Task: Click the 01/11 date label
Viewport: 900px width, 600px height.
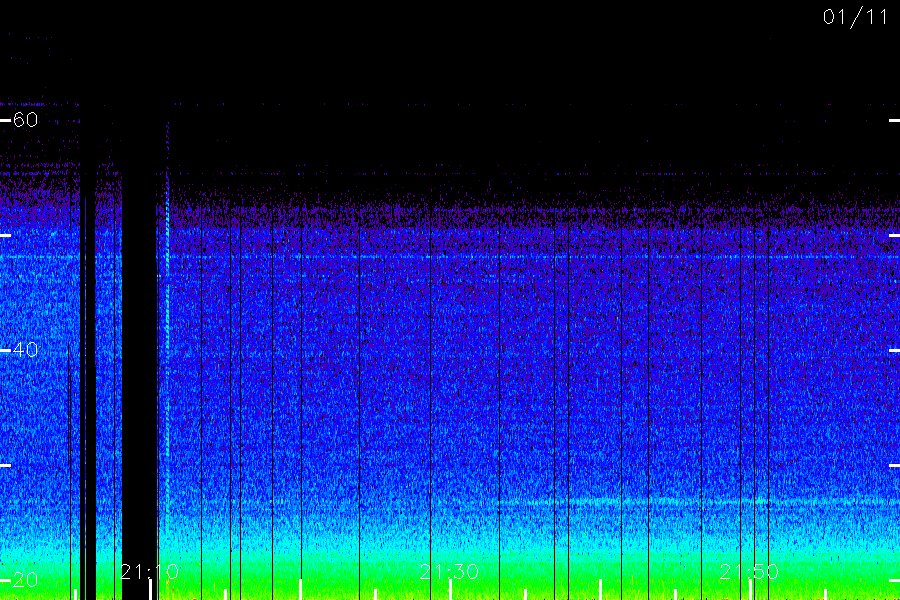Action: (x=855, y=17)
